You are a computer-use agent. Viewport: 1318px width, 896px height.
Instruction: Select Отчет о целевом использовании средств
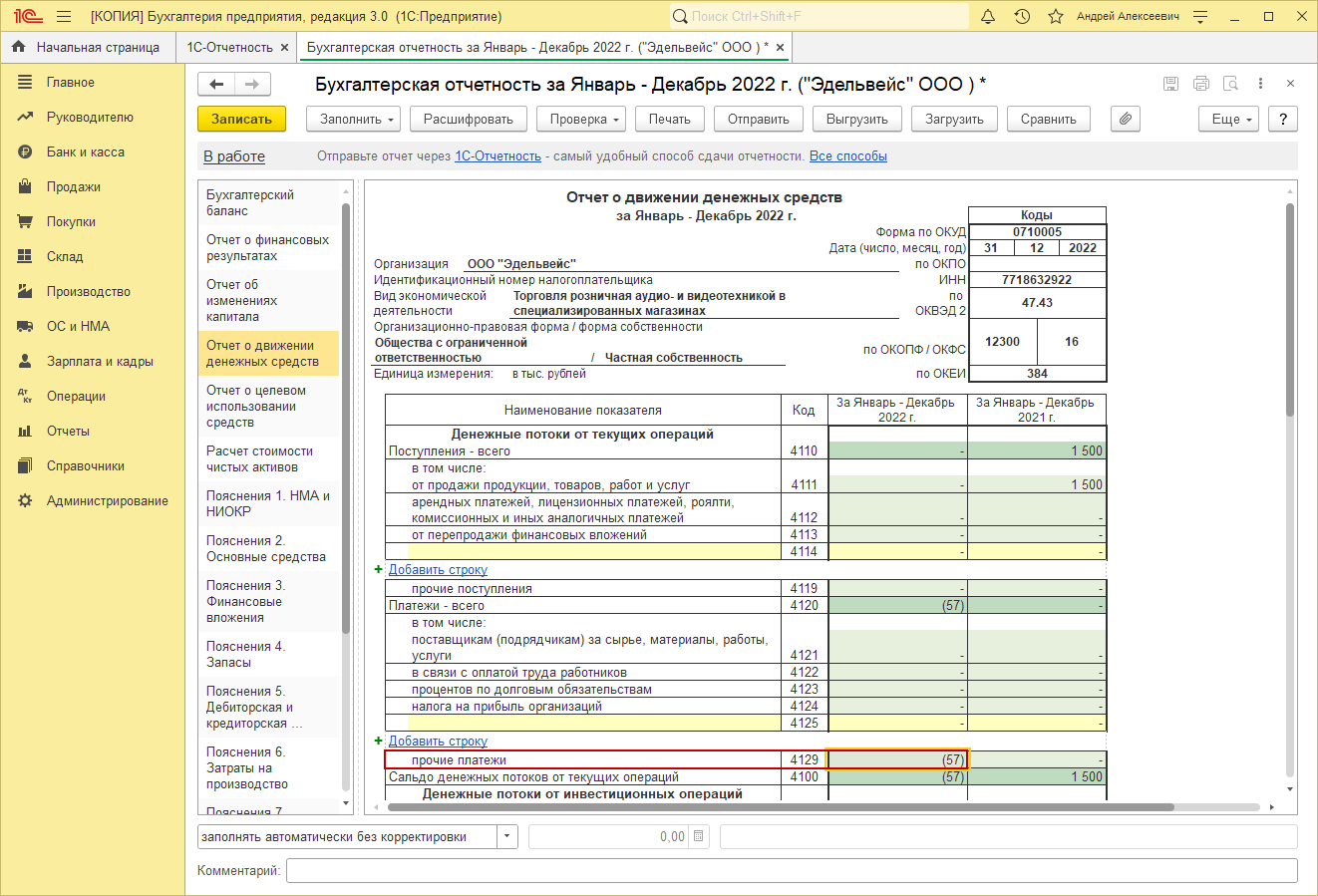269,407
